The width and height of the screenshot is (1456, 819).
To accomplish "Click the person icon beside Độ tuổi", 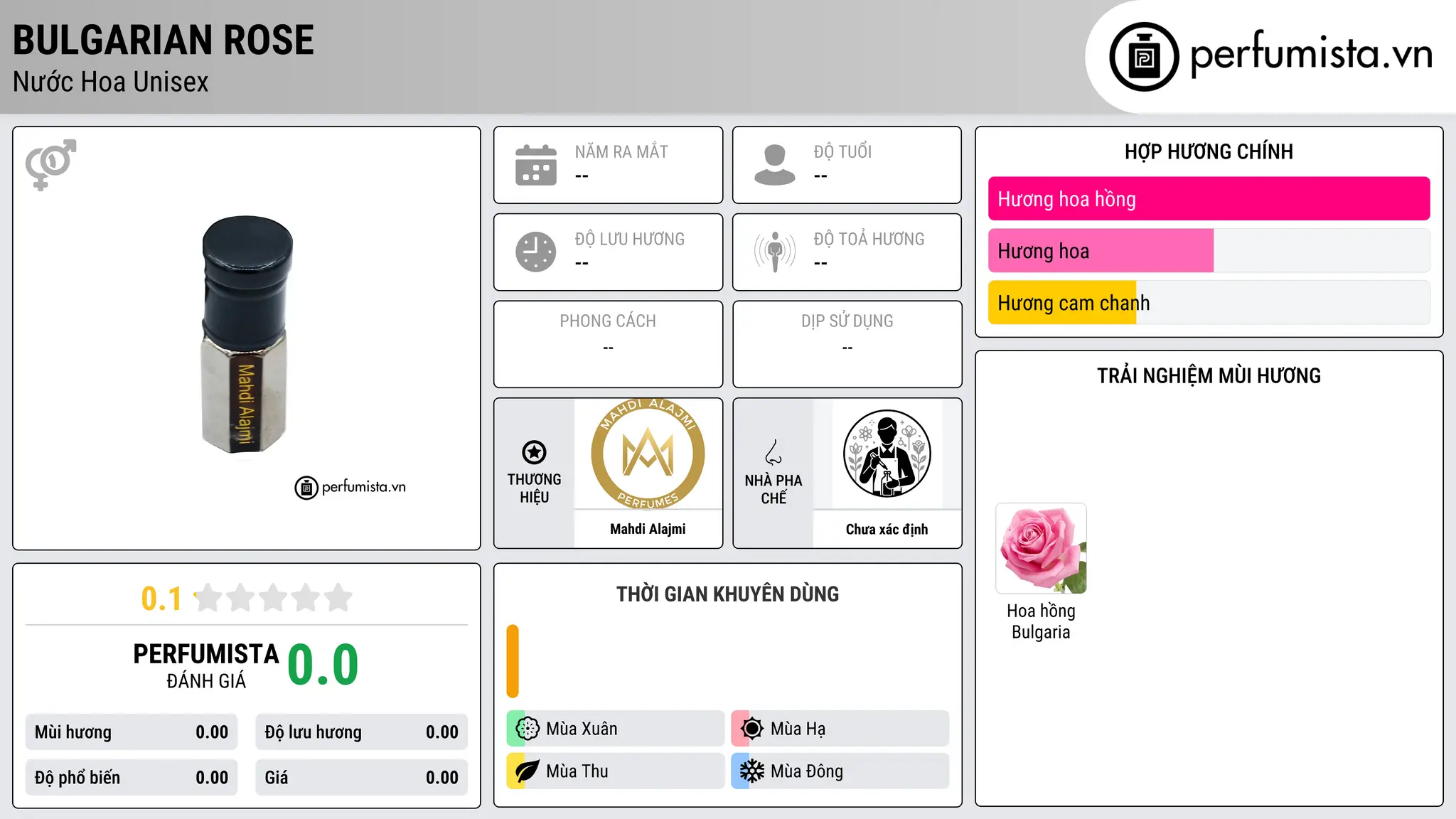I will click(x=775, y=165).
